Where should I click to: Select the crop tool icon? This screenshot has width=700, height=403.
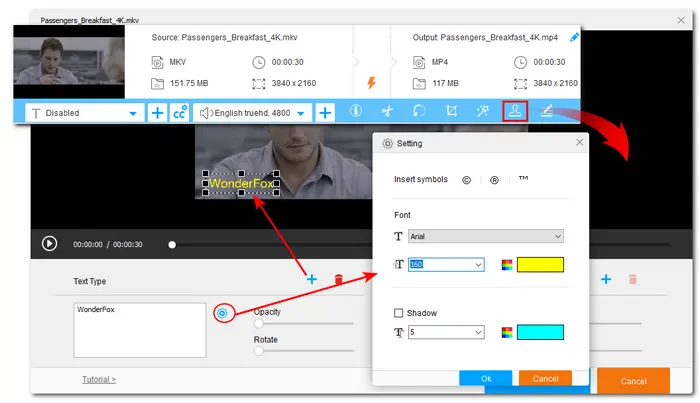click(452, 113)
